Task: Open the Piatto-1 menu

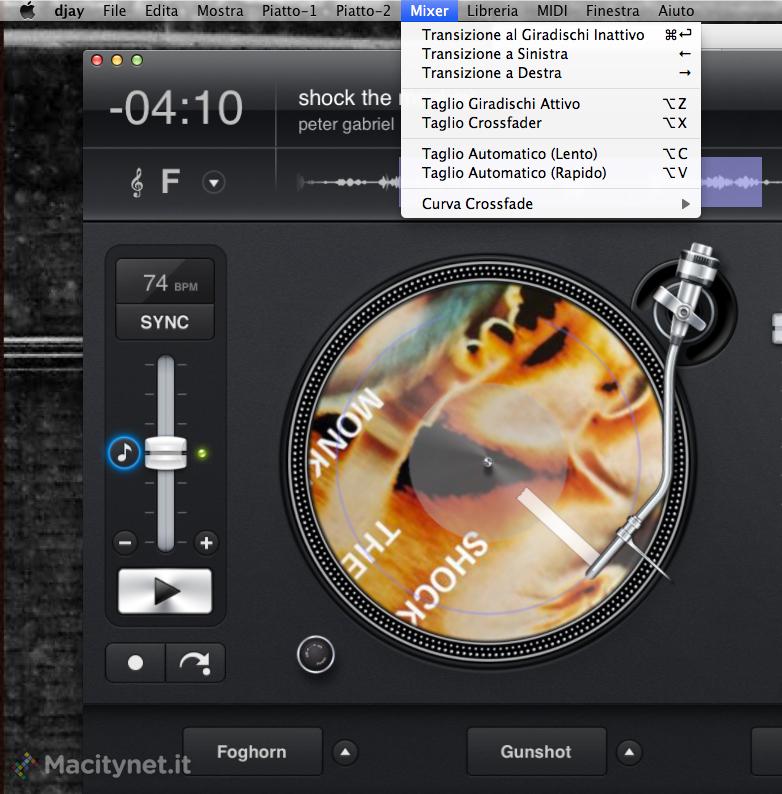Action: (289, 11)
